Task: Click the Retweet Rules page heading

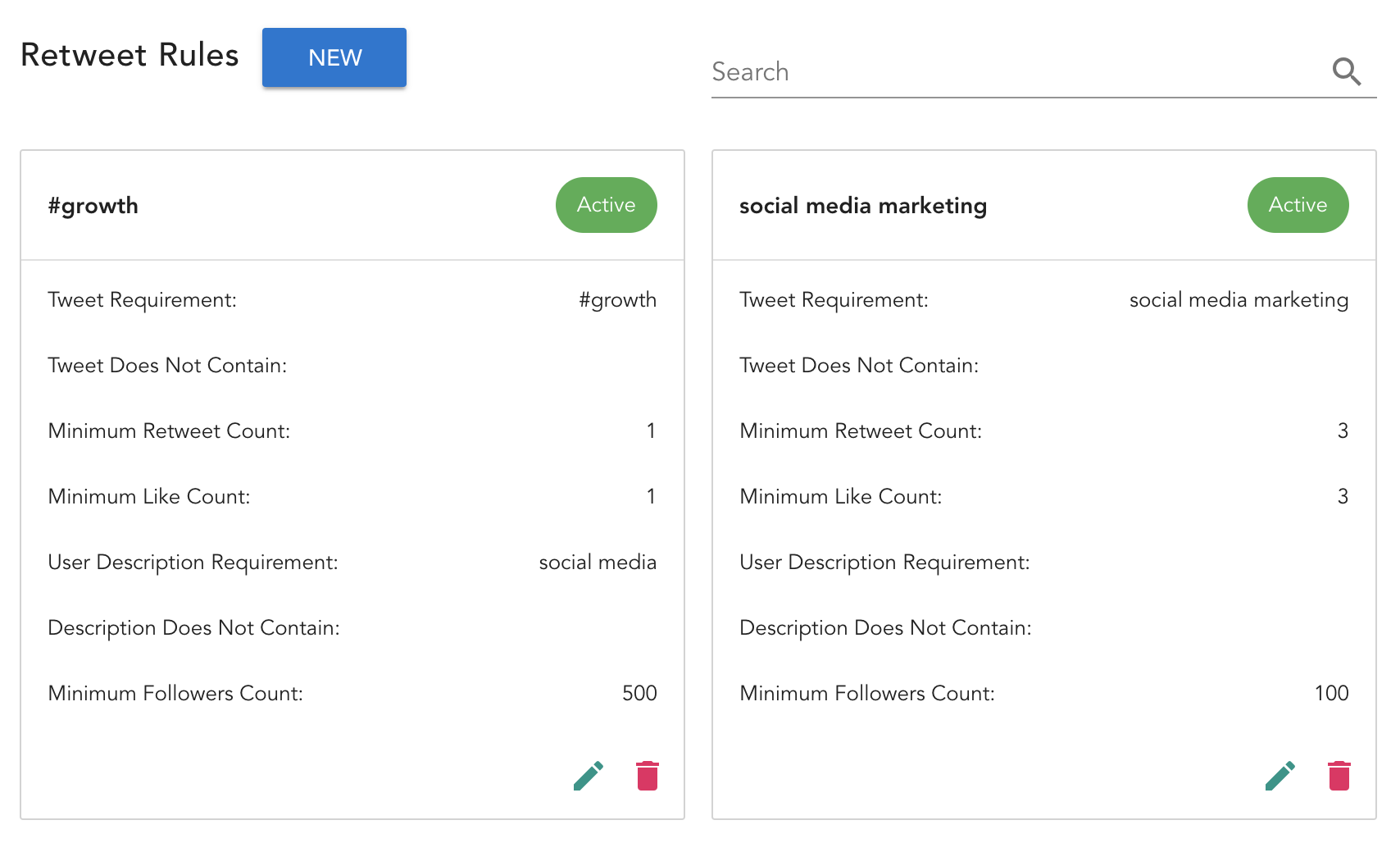Action: [x=130, y=55]
